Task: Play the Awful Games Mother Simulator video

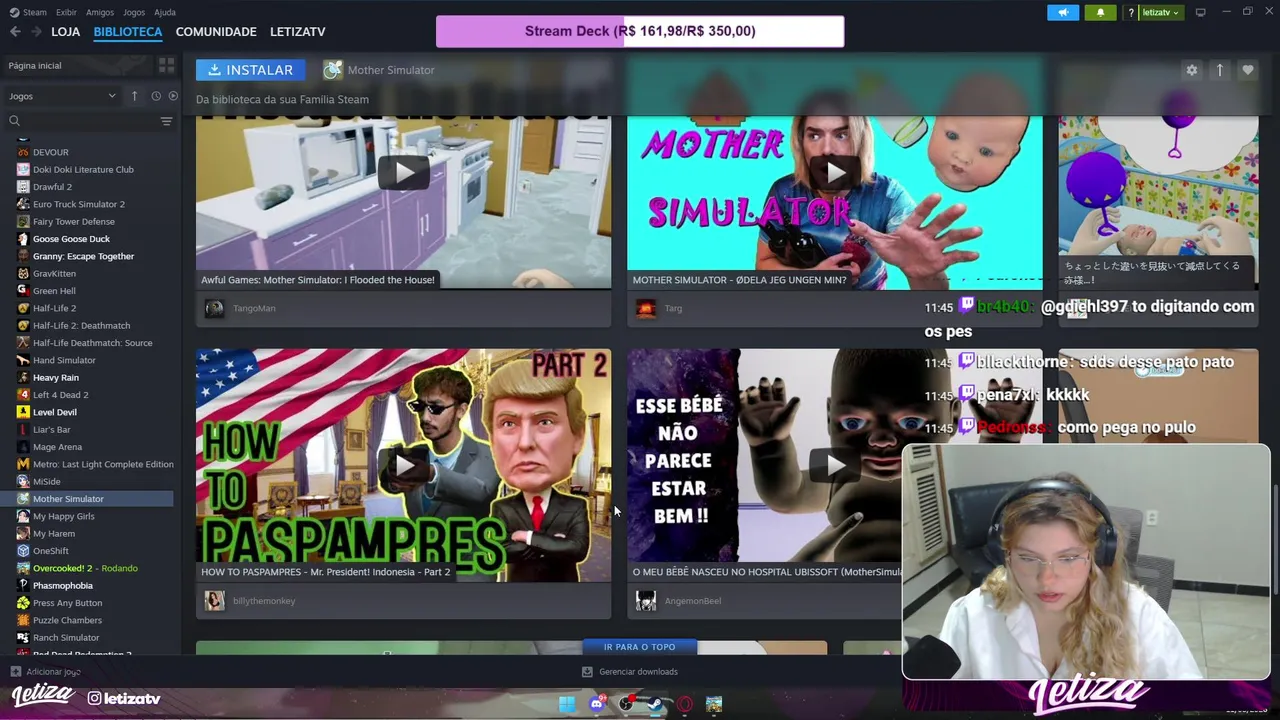Action: pos(403,172)
